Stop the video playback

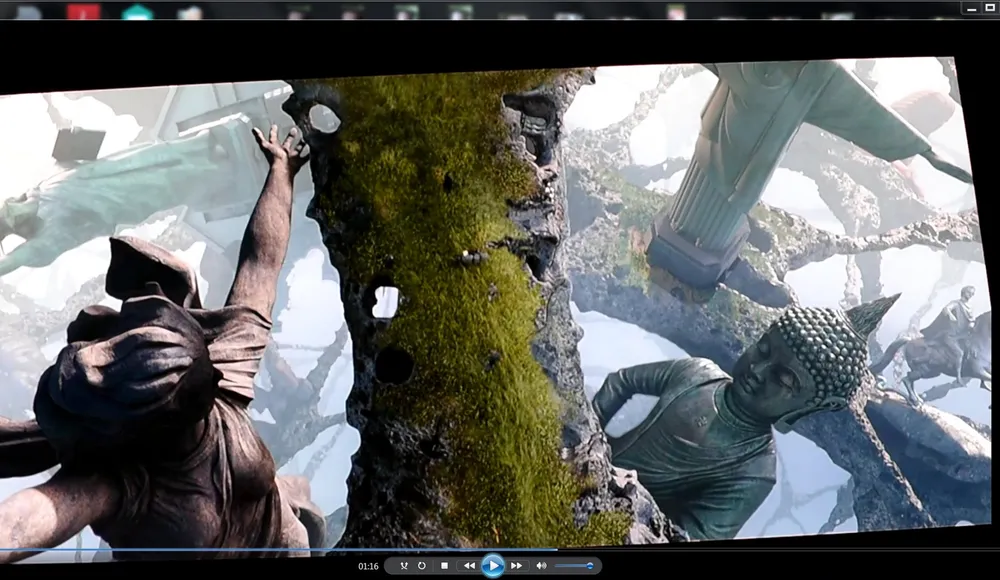pyautogui.click(x=444, y=566)
